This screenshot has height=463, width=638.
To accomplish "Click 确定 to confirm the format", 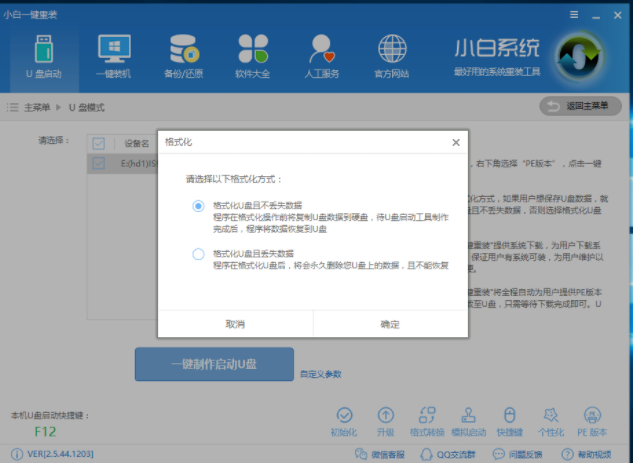I will pos(390,324).
